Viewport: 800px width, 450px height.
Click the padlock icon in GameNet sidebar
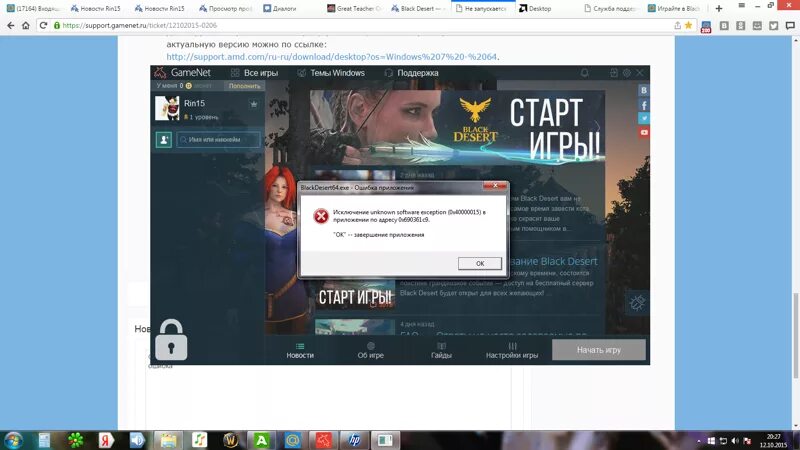click(171, 340)
